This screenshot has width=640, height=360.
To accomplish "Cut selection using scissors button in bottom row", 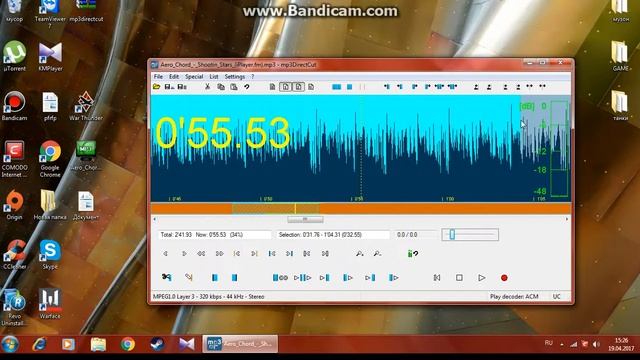I will [x=167, y=278].
